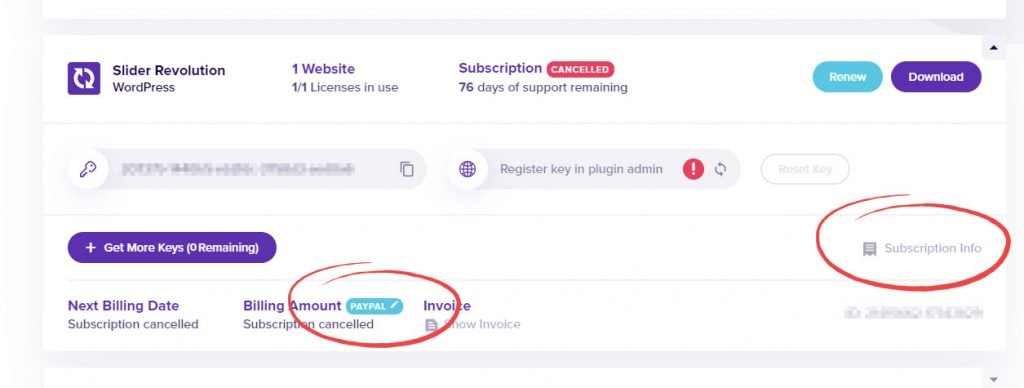Image resolution: width=1024 pixels, height=388 pixels.
Task: Click the globe icon for registered domain
Action: coord(467,169)
